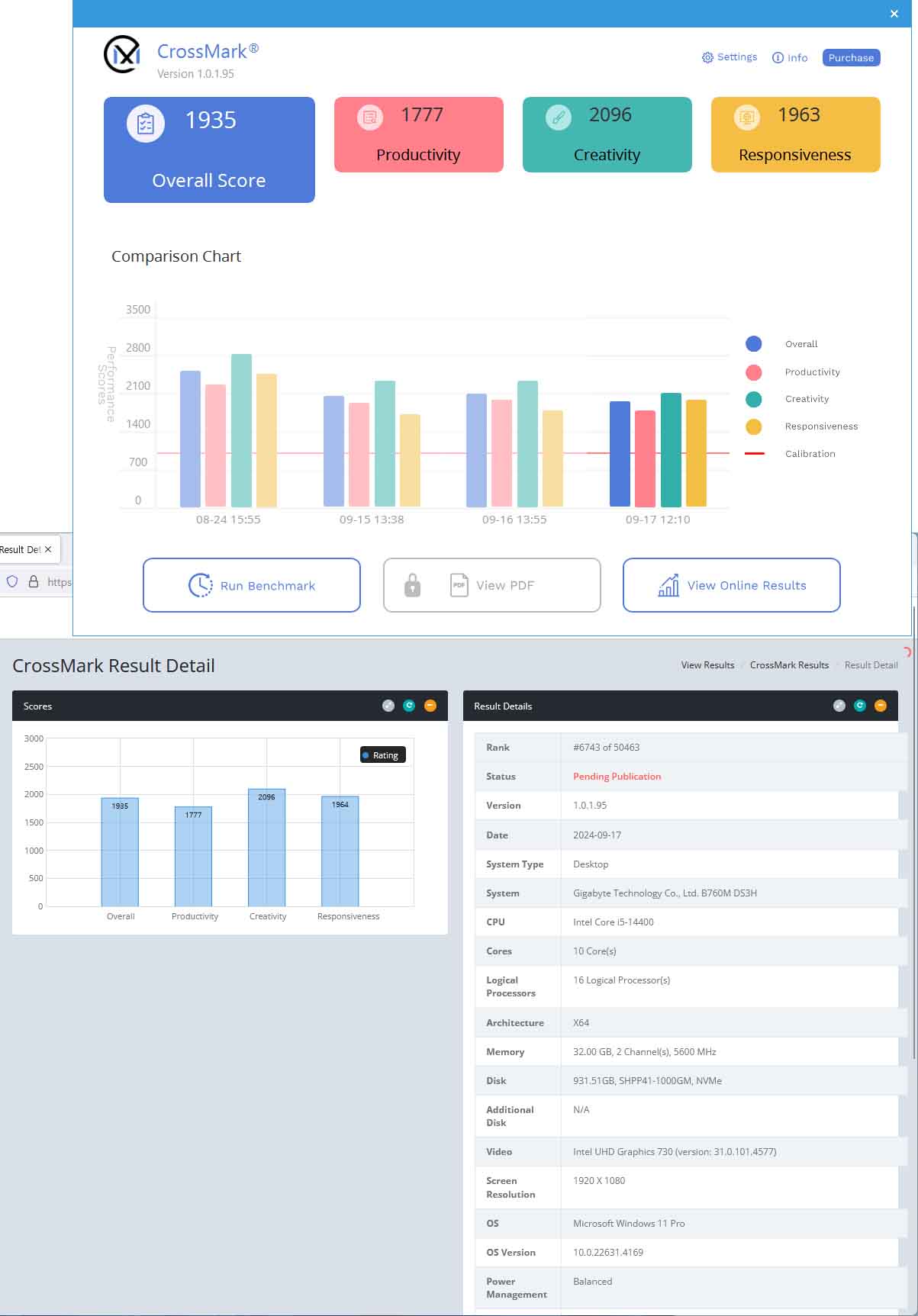Image resolution: width=918 pixels, height=1316 pixels.
Task: Click the View Results breadcrumb
Action: tap(707, 665)
